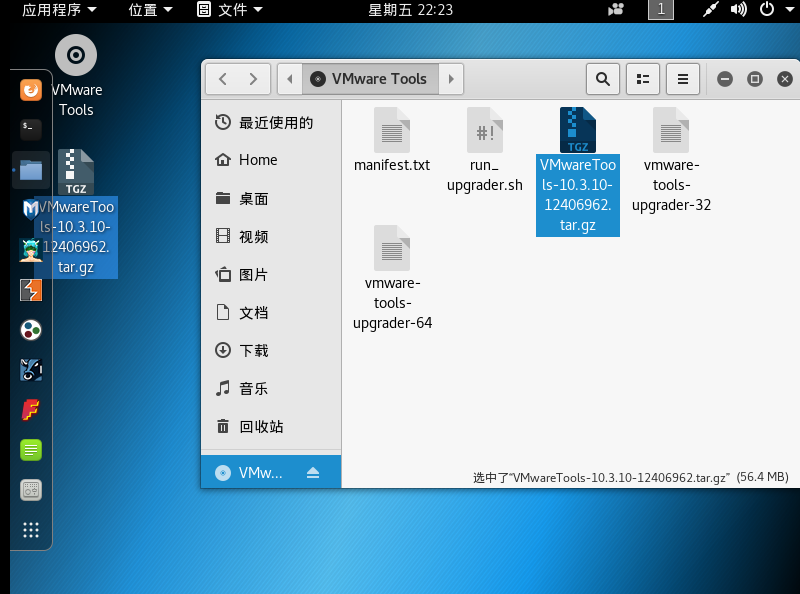Select the manifest.txt file
The height and width of the screenshot is (594, 800).
391,140
